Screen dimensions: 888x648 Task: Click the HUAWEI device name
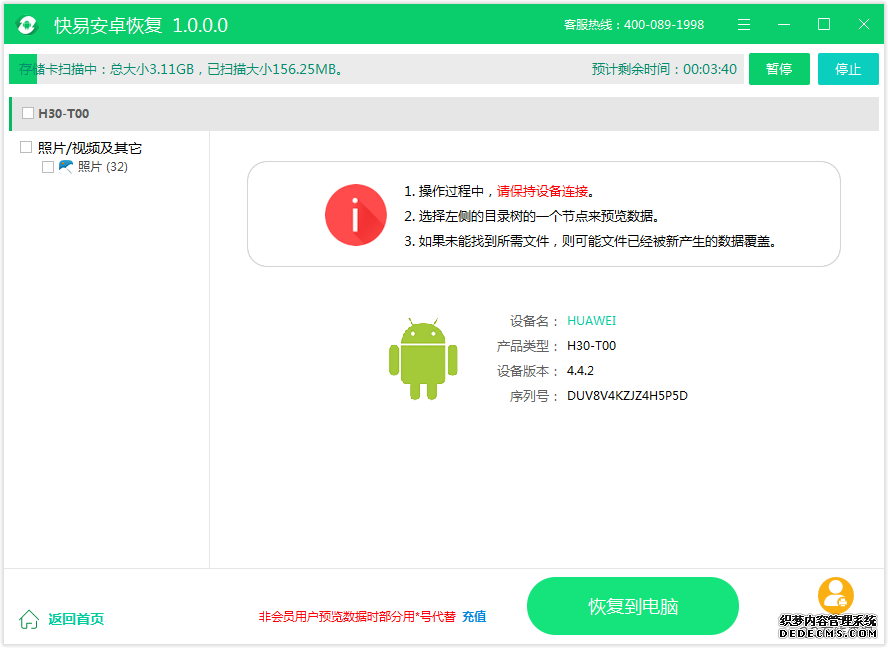591,321
